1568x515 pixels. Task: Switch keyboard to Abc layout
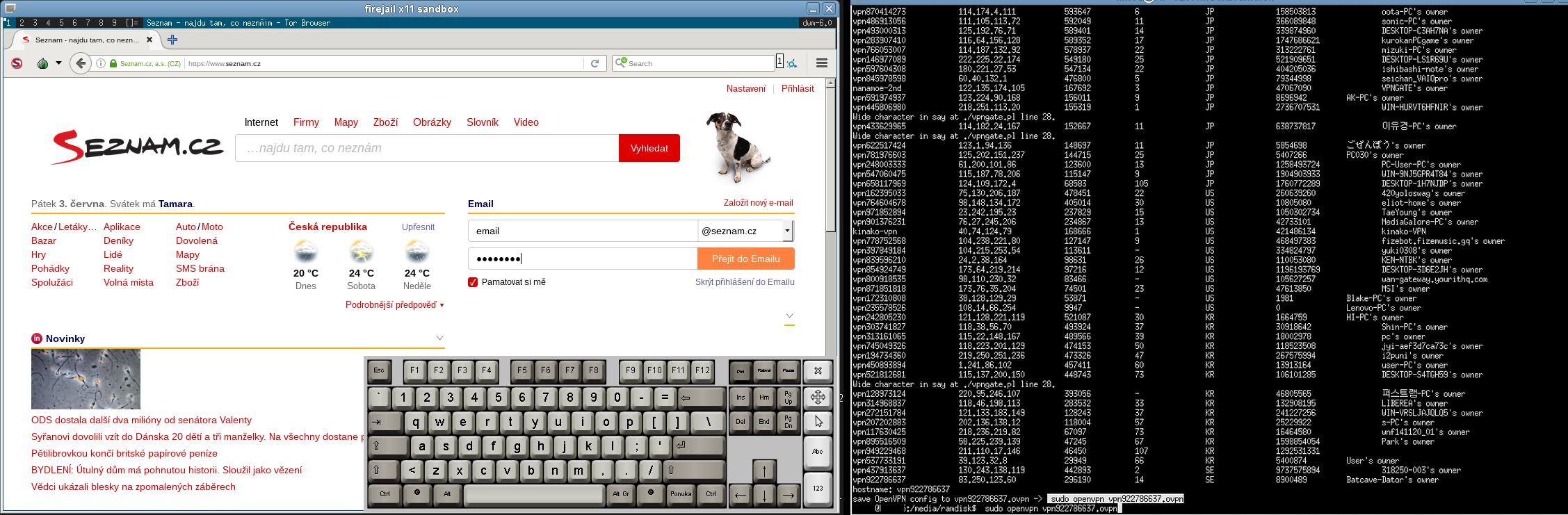(818, 451)
